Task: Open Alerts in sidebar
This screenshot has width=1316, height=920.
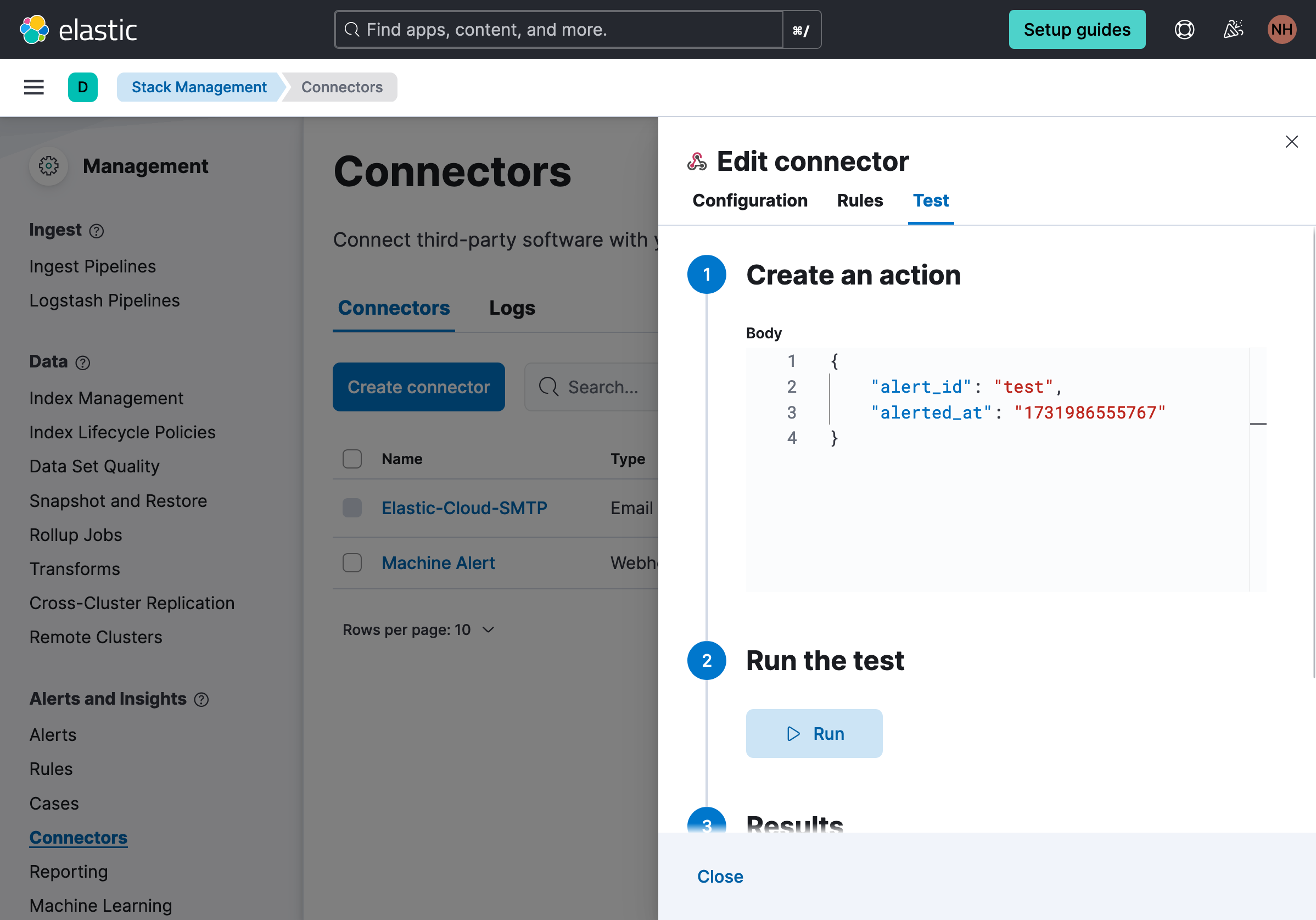Action: point(53,735)
